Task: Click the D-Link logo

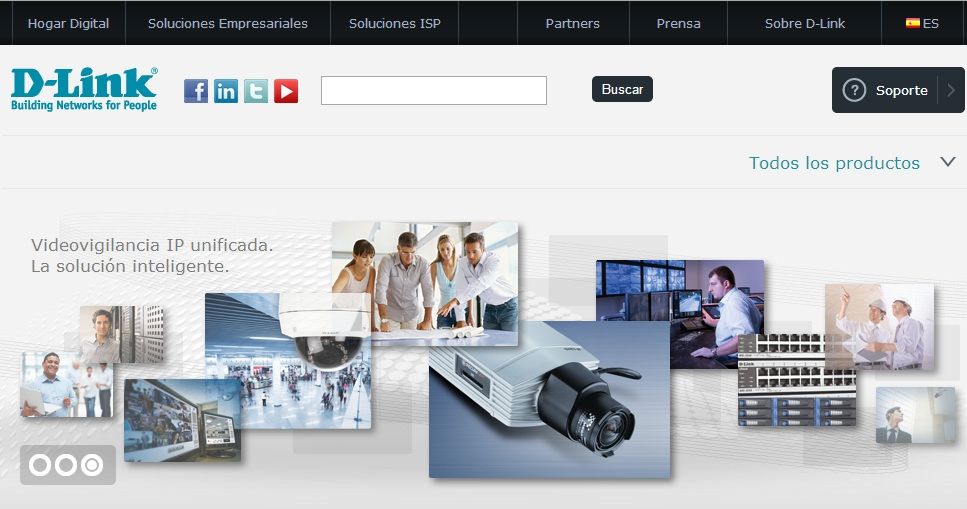Action: [84, 89]
